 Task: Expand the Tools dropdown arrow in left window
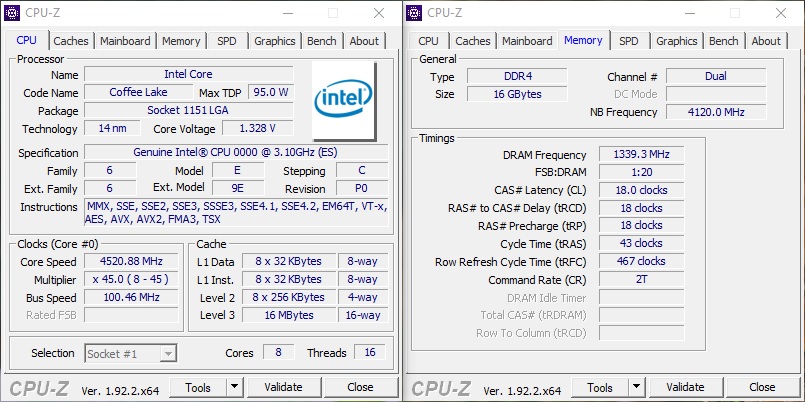click(x=235, y=387)
